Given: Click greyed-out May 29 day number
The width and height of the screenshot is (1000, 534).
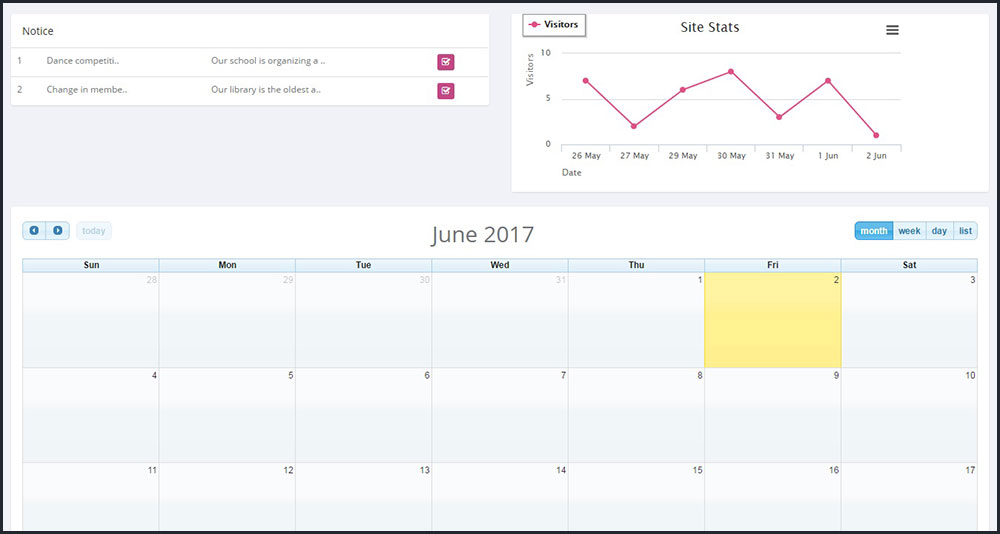Looking at the screenshot, I should (x=288, y=280).
